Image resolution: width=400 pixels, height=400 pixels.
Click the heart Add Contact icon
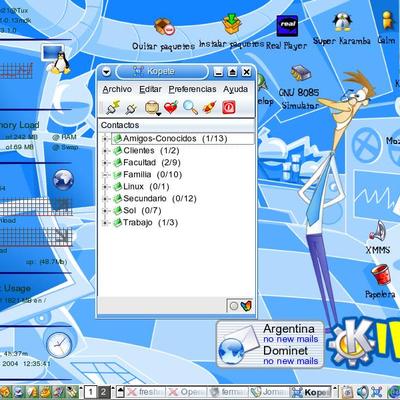171,108
